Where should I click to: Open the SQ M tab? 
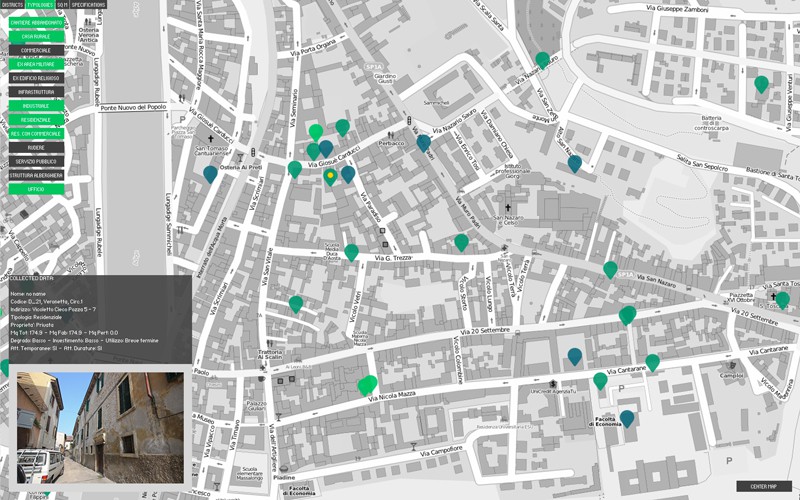pyautogui.click(x=62, y=5)
